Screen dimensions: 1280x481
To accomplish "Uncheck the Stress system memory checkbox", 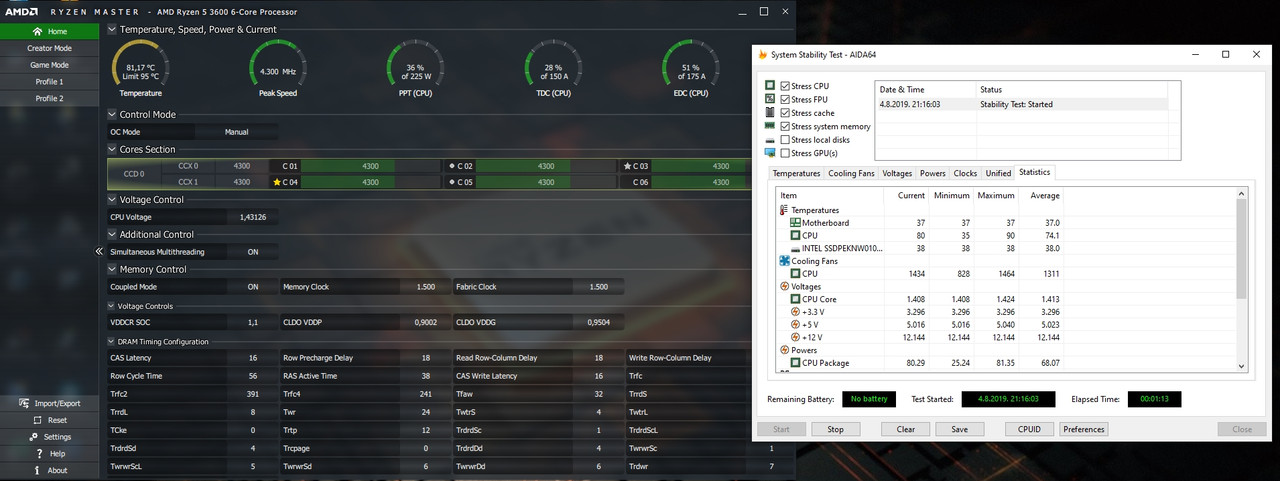I will tap(785, 127).
